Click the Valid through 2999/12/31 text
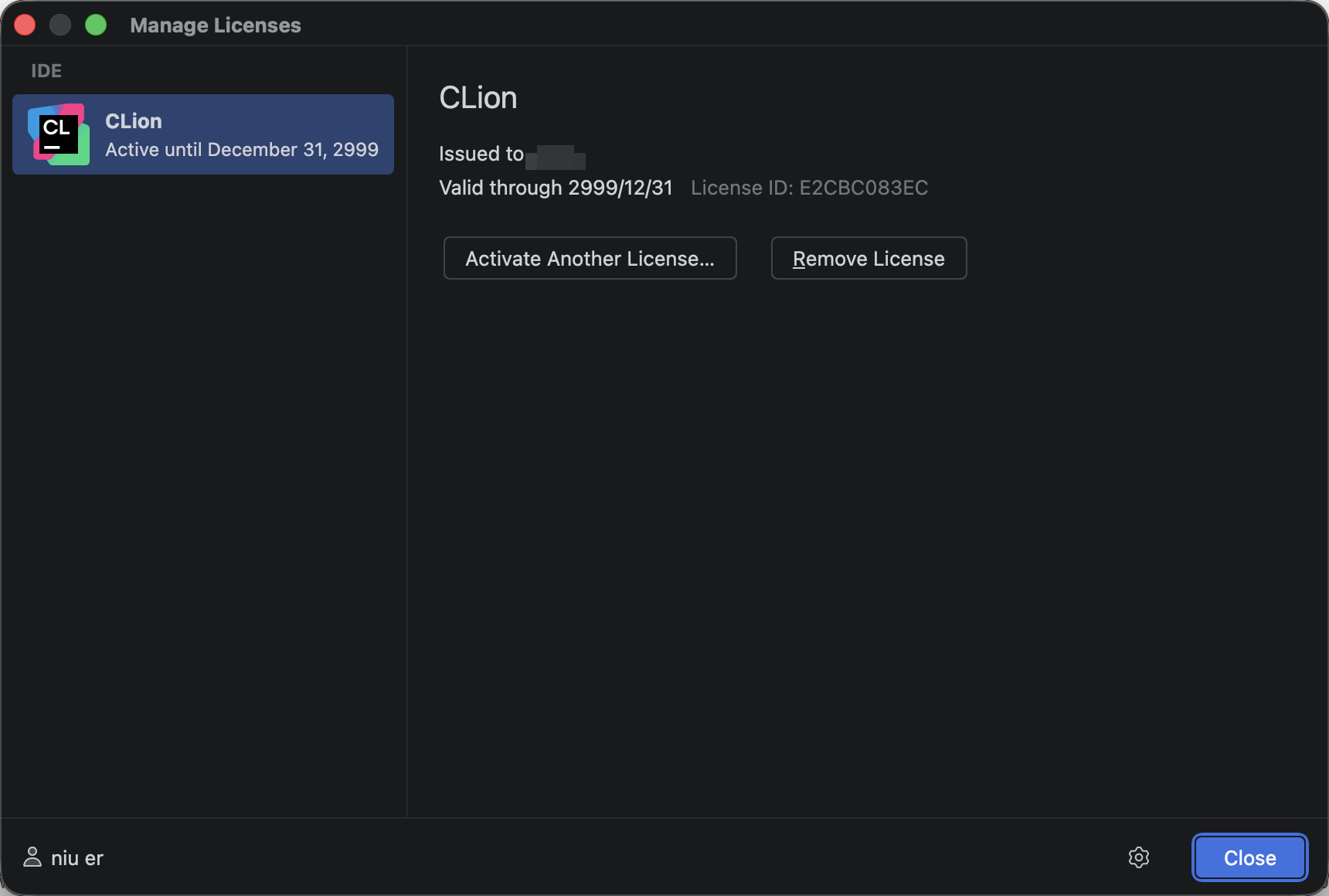 pos(556,188)
